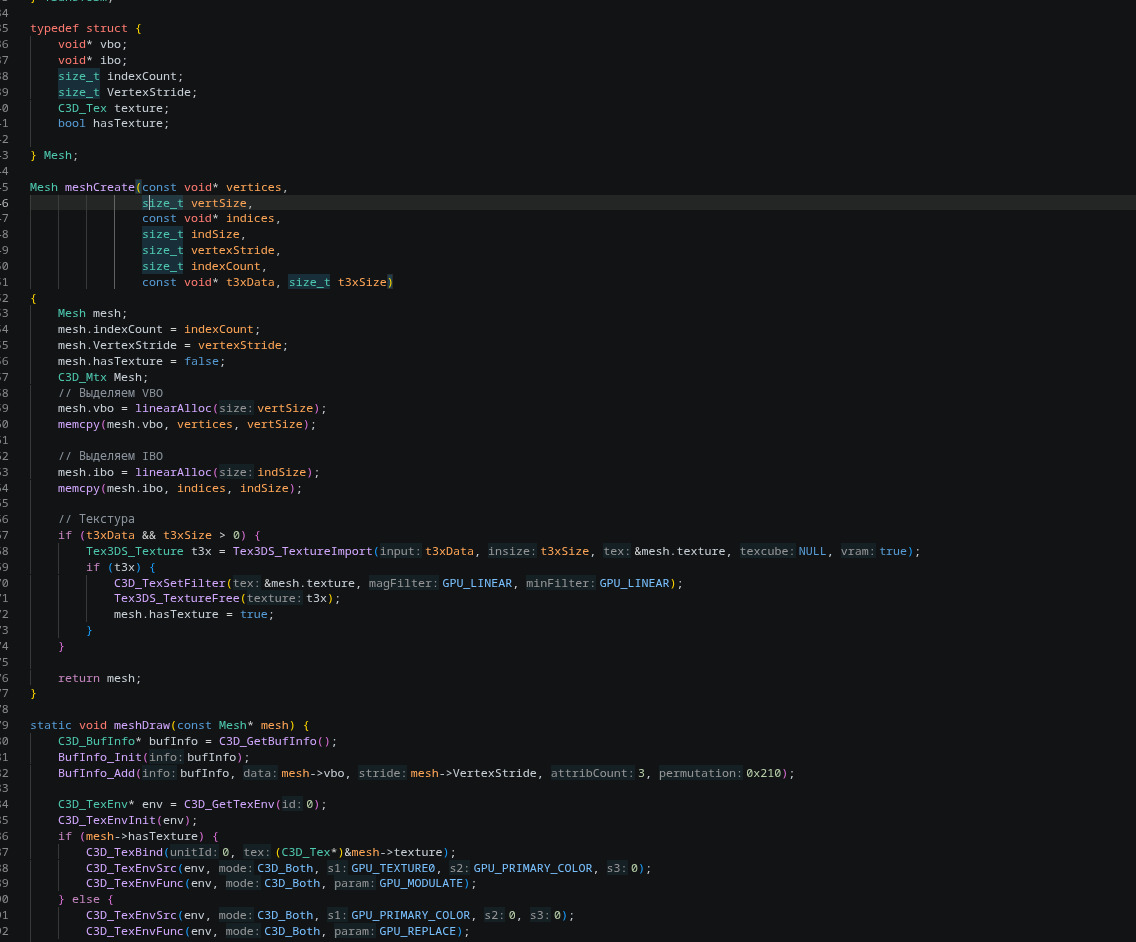This screenshot has width=1136, height=942.
Task: Click the GPU_TEXTURE0 argument
Action: 393,868
